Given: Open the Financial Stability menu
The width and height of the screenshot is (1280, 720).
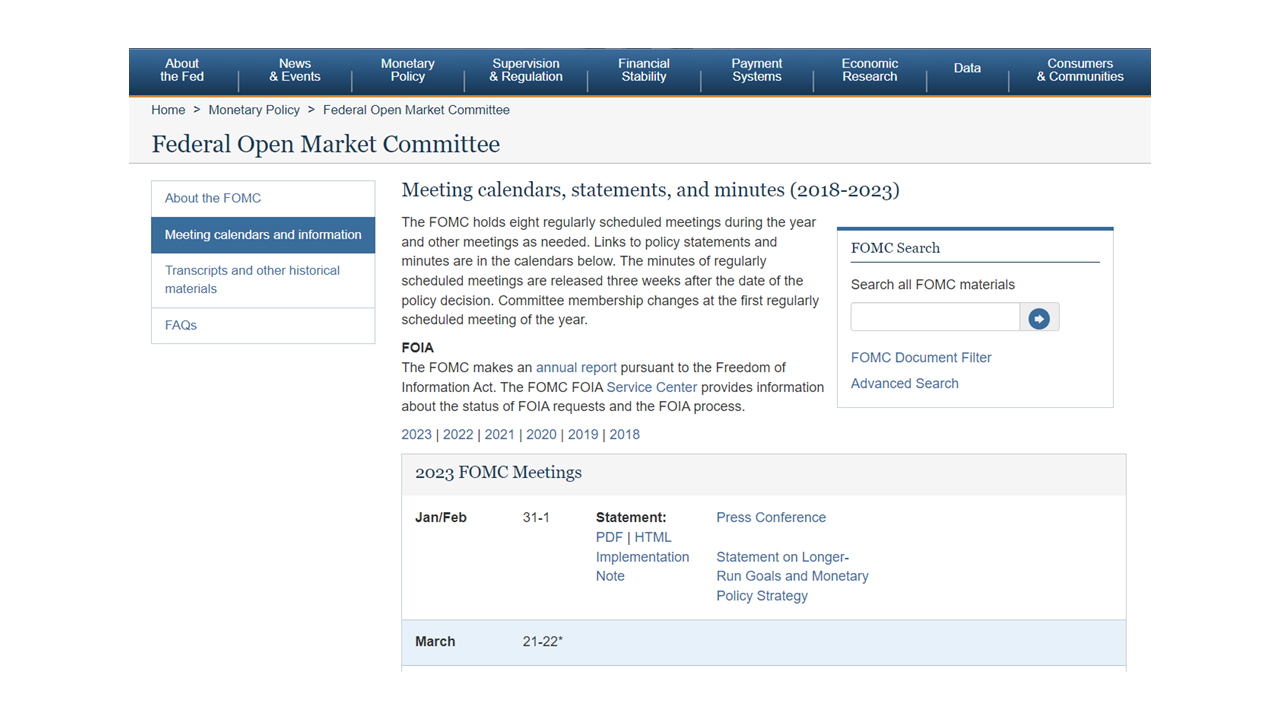Looking at the screenshot, I should (x=644, y=70).
